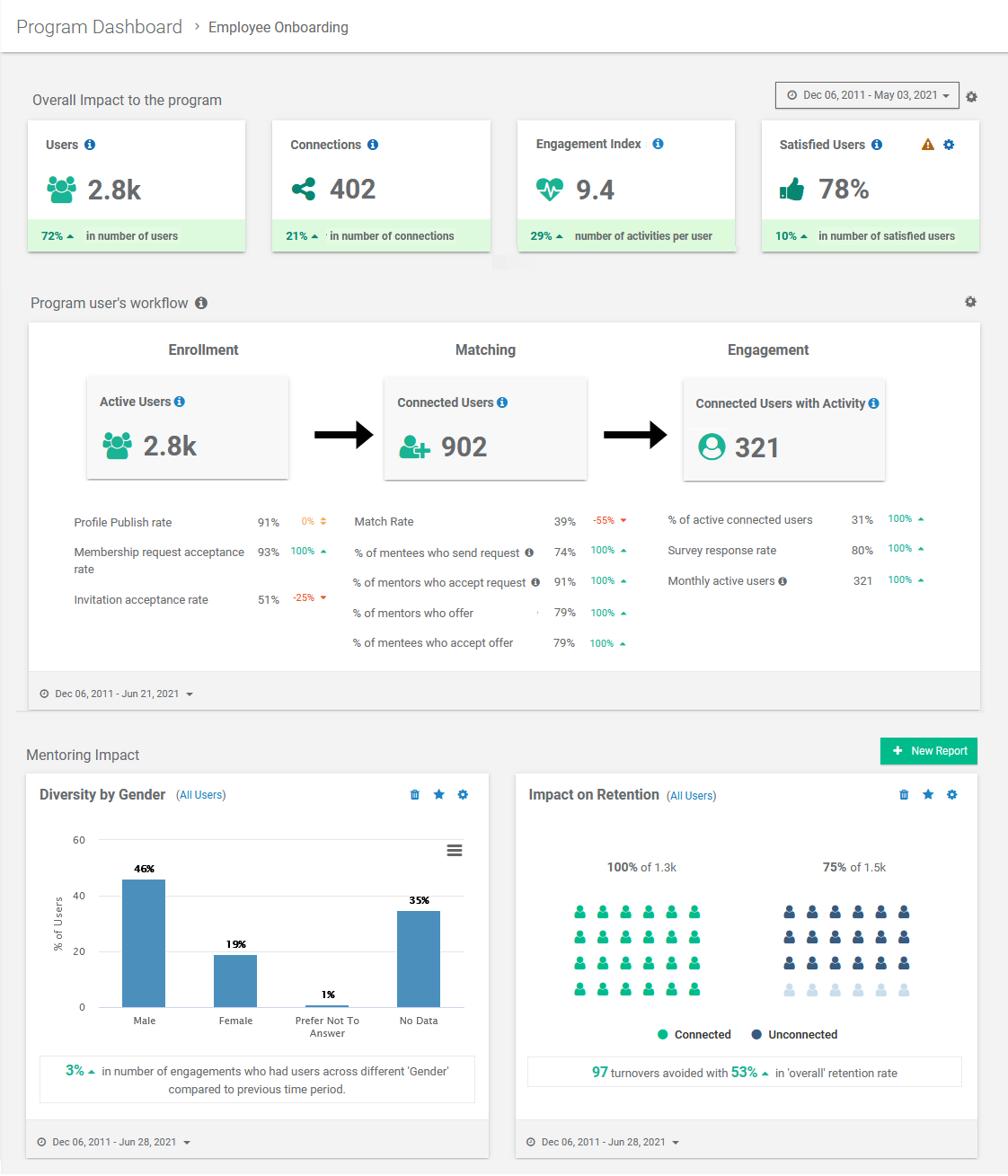Click the All Users link on Diversity chart
The width and height of the screenshot is (1008, 1176).
(201, 794)
